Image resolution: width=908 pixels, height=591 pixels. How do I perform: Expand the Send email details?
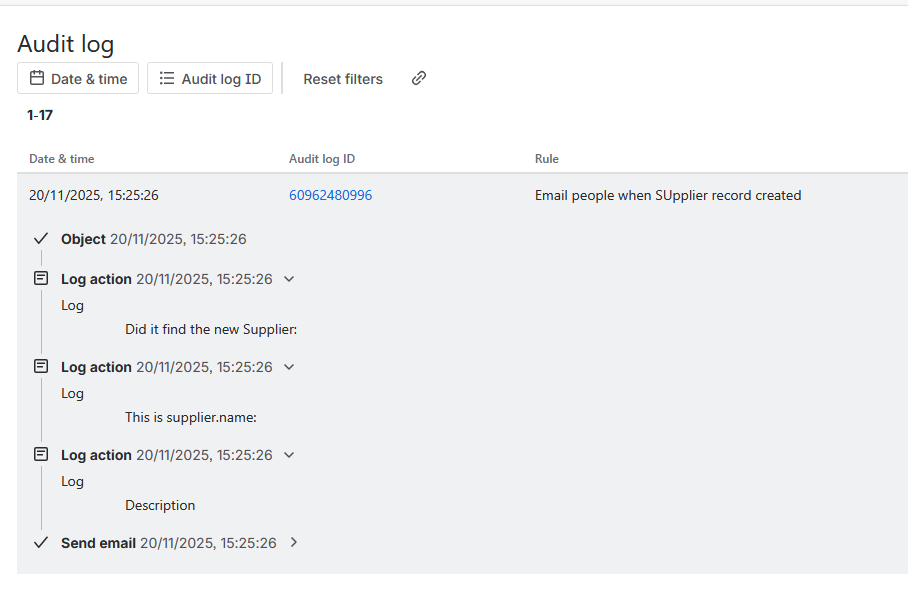click(293, 543)
